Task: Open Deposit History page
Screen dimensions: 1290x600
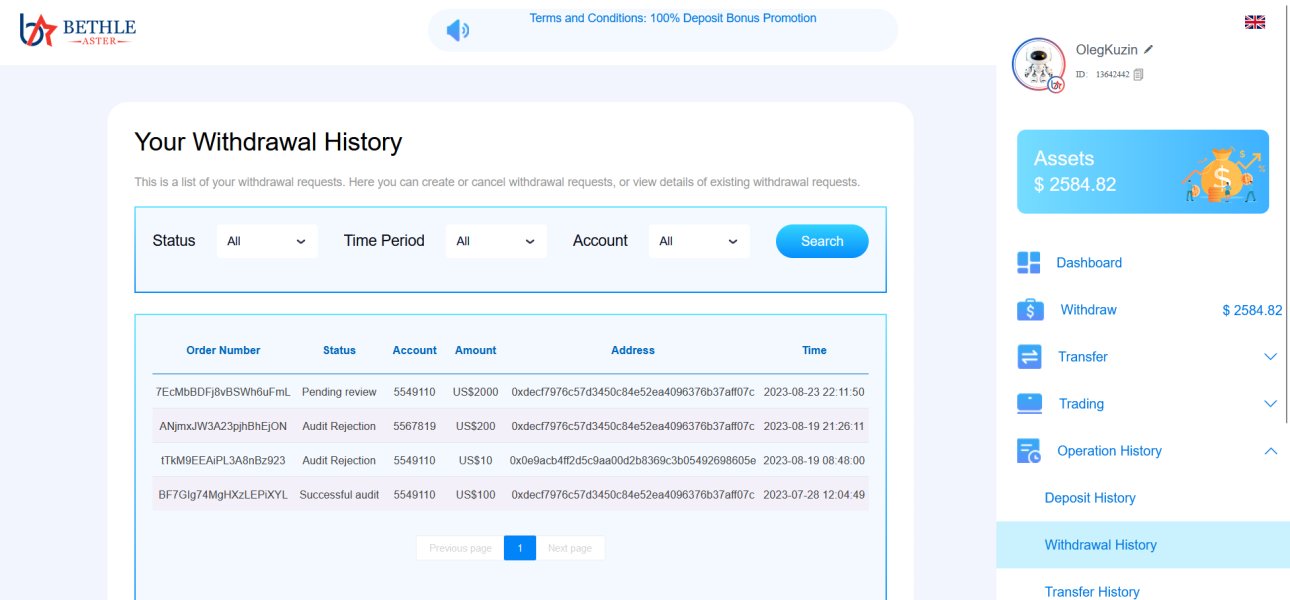Action: [x=1090, y=498]
